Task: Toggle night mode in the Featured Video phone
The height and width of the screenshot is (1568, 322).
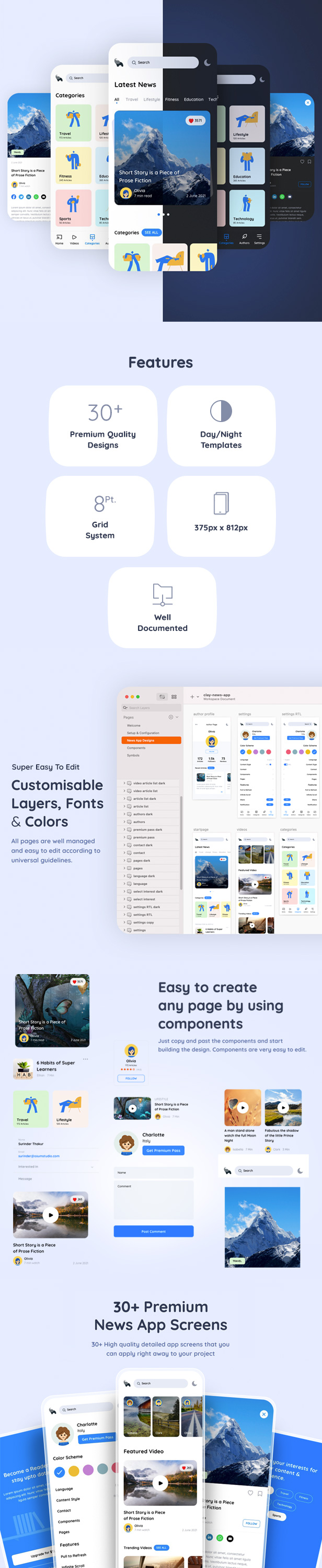Action: pyautogui.click(x=194, y=1383)
